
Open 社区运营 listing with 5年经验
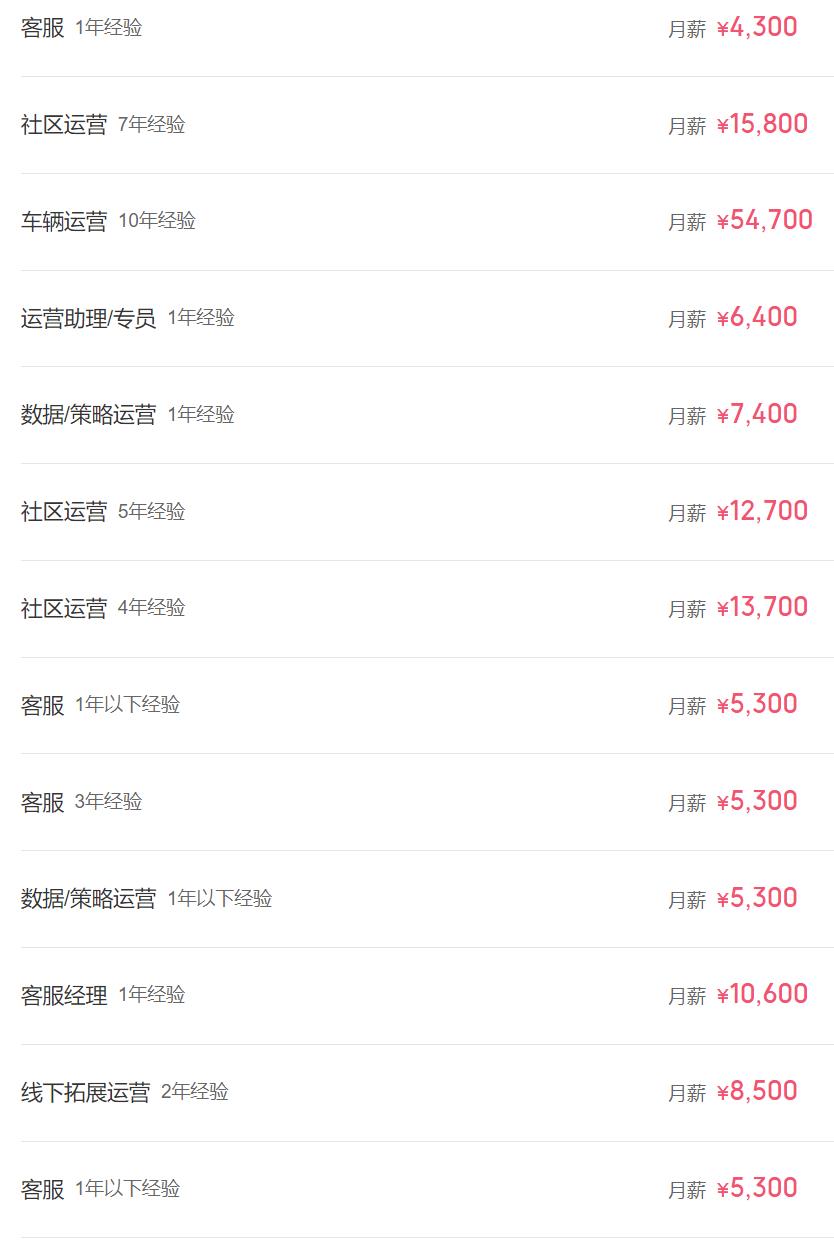64,512
